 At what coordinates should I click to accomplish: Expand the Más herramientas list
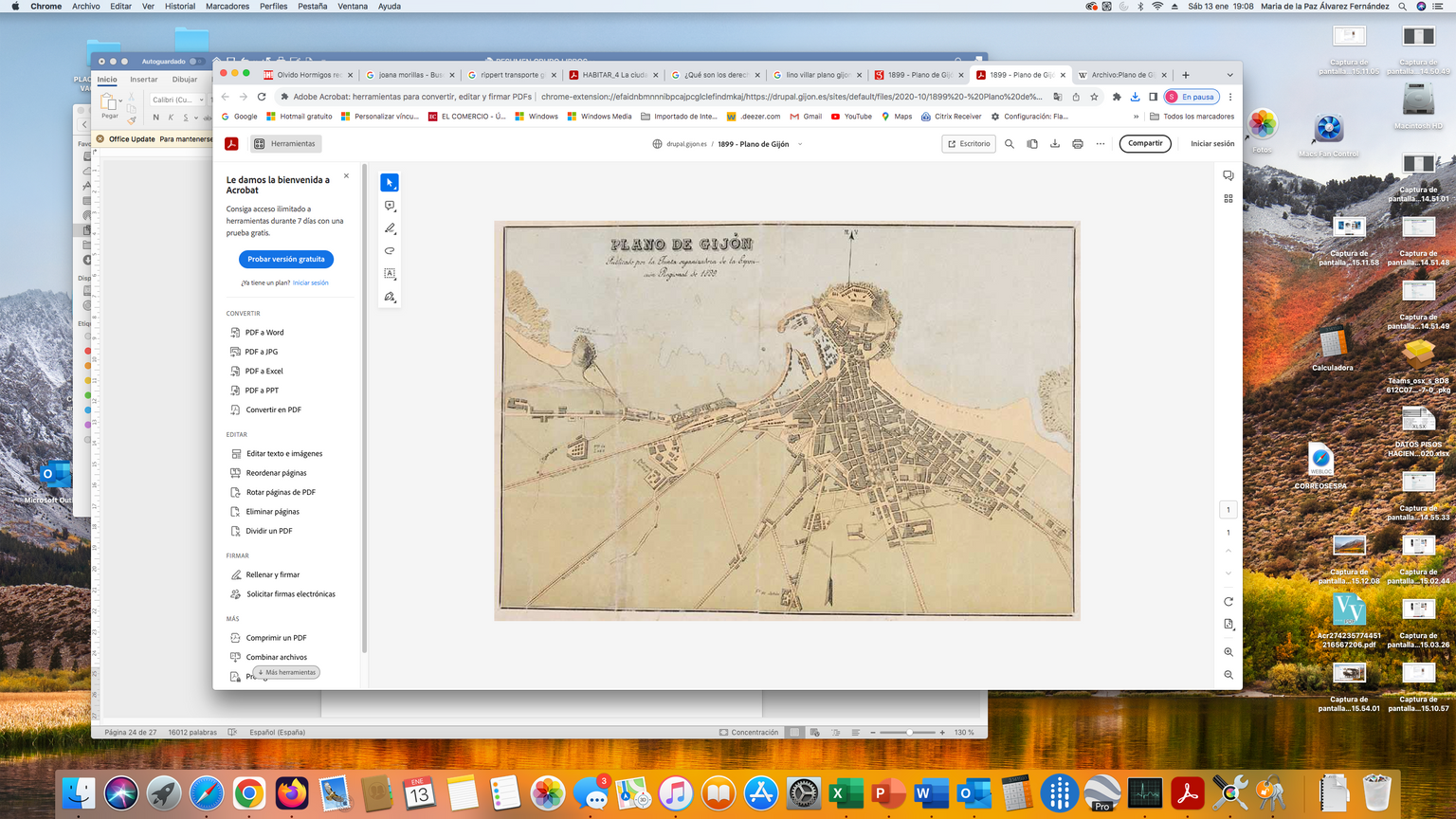click(x=286, y=672)
